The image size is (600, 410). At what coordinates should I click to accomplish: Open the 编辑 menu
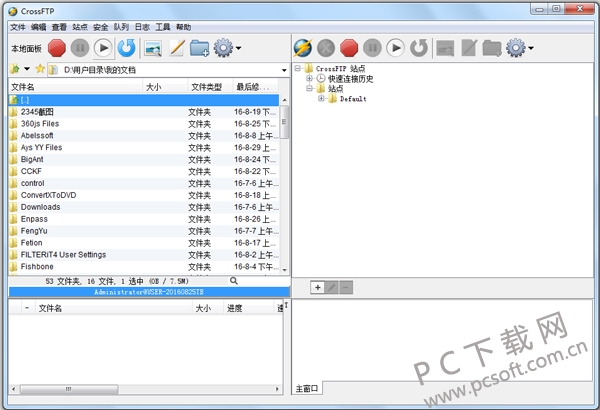(x=38, y=27)
